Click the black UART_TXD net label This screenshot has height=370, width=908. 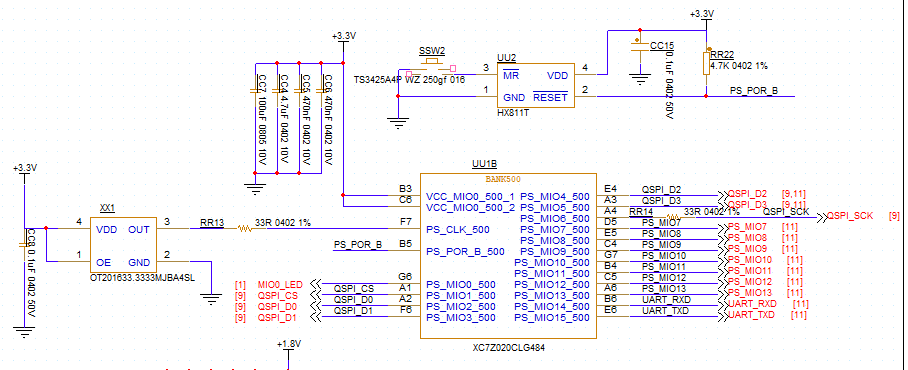(666, 311)
